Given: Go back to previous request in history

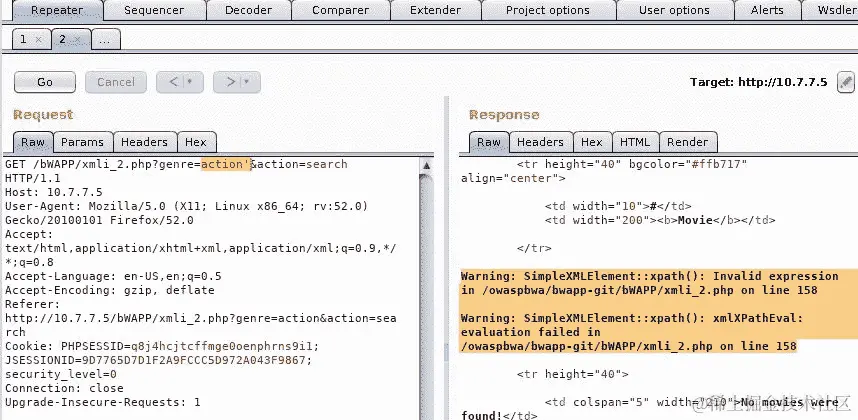Looking at the screenshot, I should pyautogui.click(x=173, y=82).
